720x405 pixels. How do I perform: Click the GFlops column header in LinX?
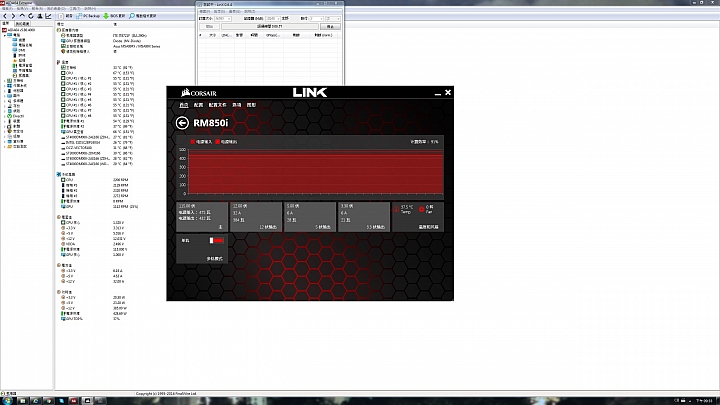point(273,35)
